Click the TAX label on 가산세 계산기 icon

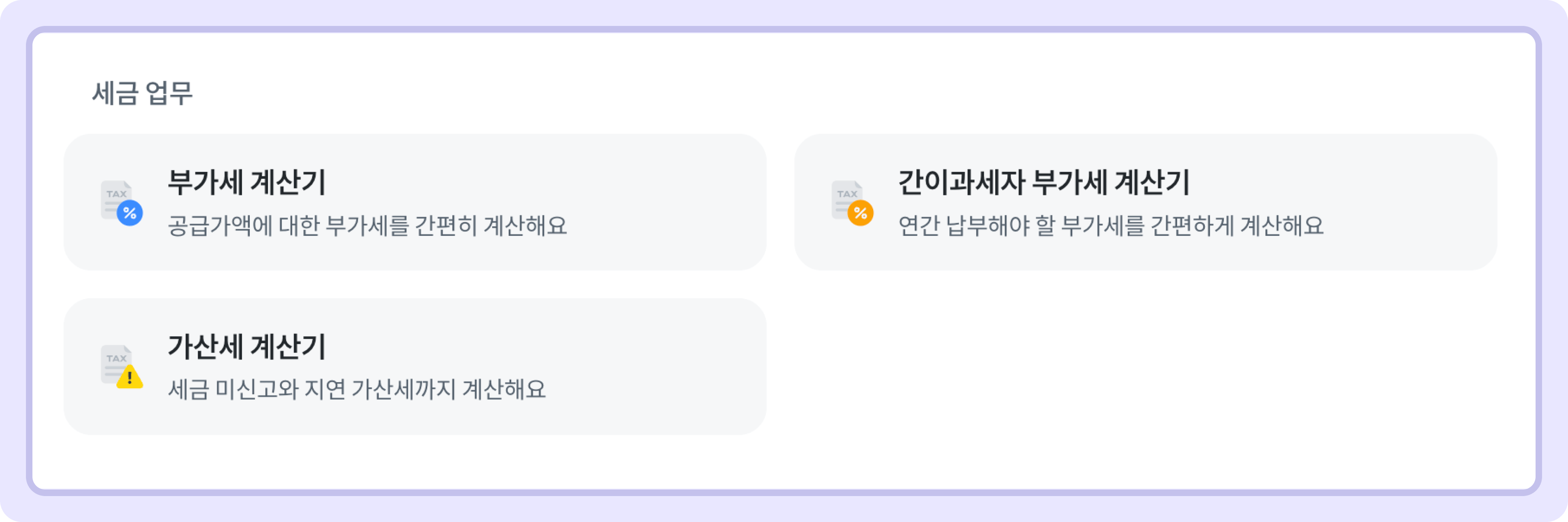click(116, 358)
